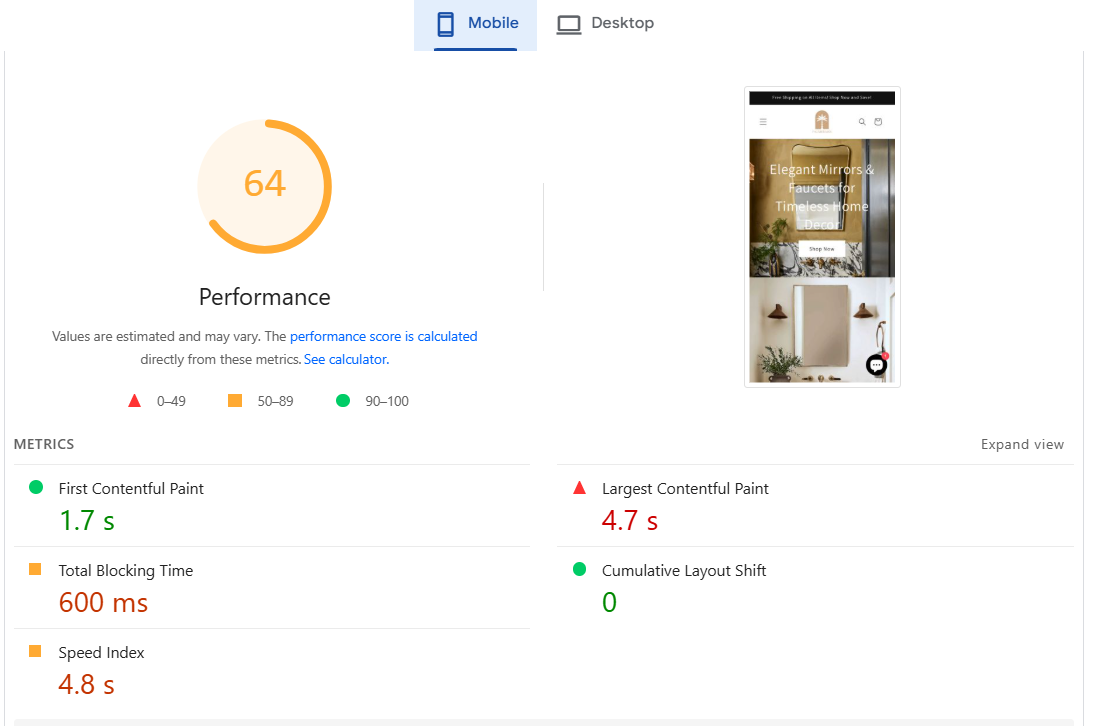Click the green circle beside Cumulative Layout Shift
1095x726 pixels.
tap(579, 570)
